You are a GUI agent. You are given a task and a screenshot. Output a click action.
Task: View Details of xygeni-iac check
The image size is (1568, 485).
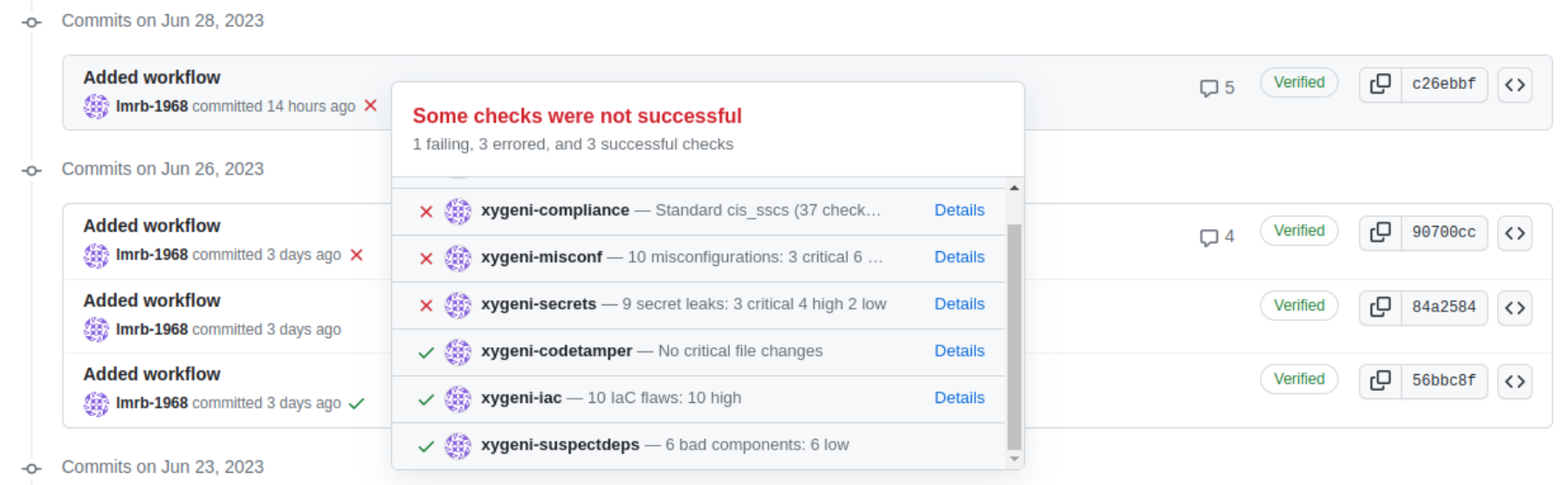click(x=959, y=398)
